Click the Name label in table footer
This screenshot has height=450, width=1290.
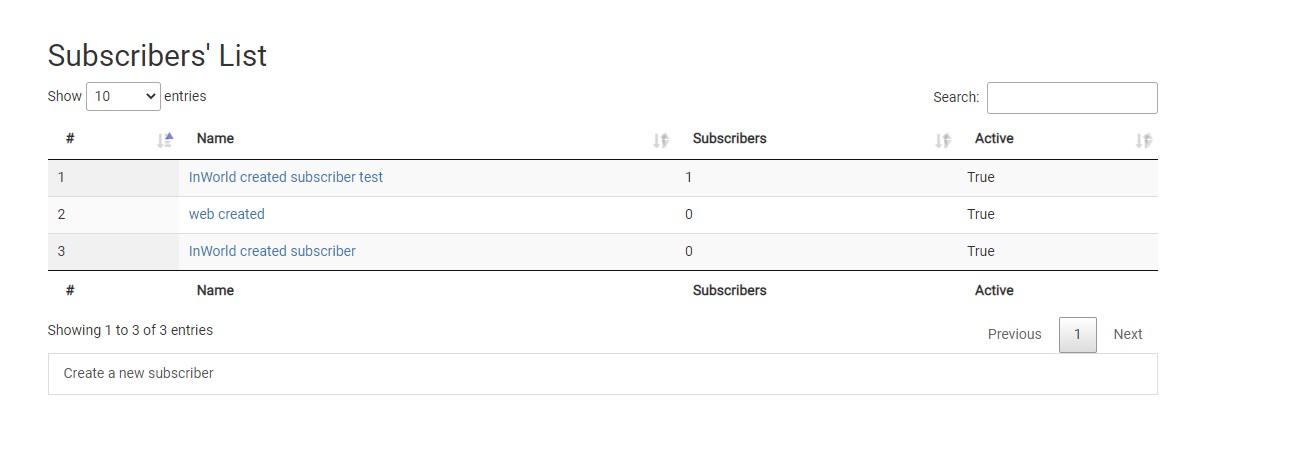pyautogui.click(x=215, y=290)
